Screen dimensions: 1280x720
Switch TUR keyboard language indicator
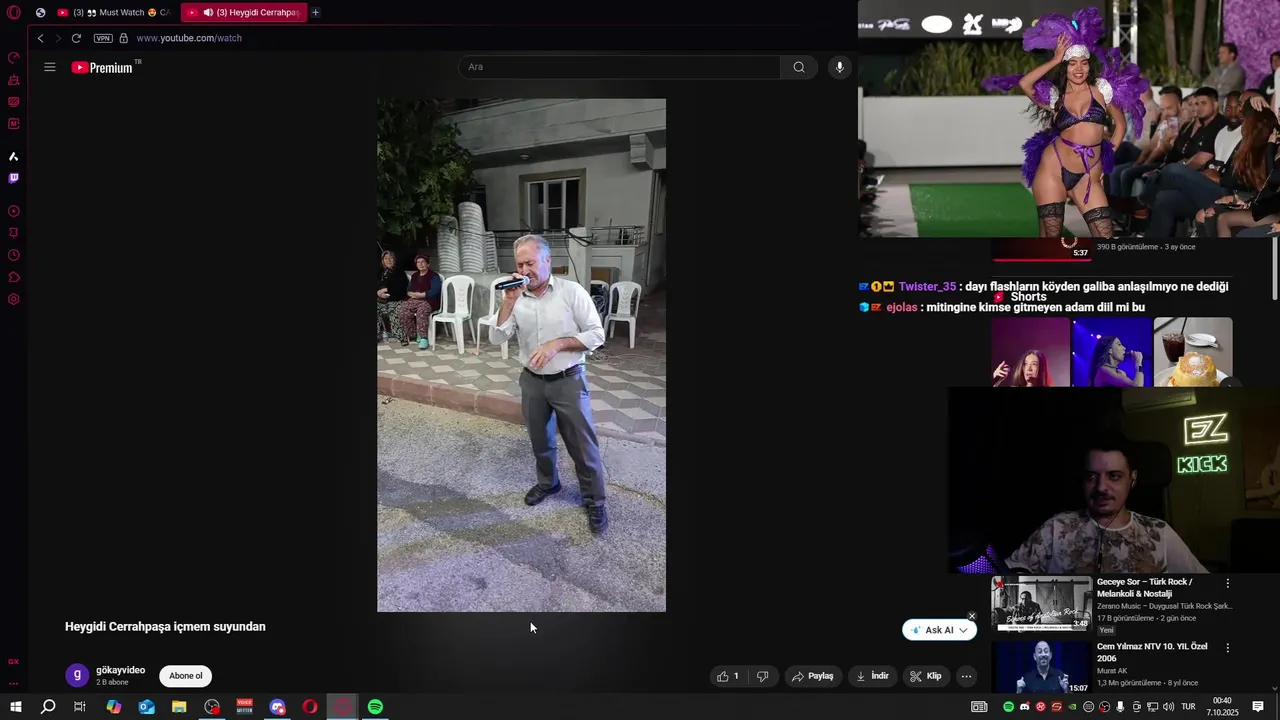click(1189, 707)
